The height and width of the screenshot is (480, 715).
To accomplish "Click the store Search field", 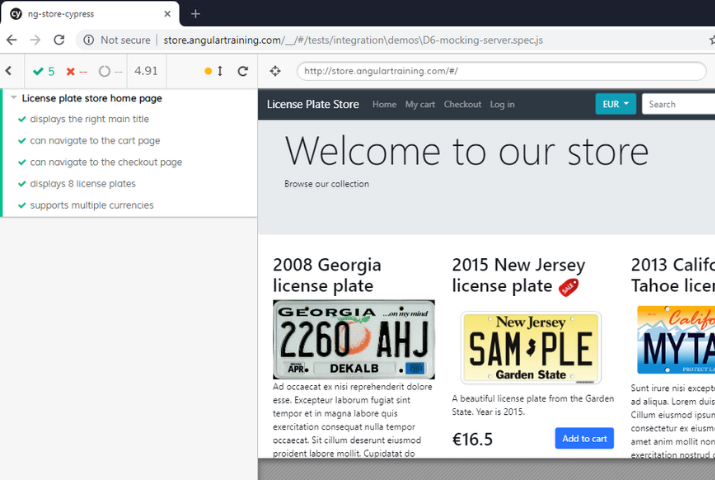I will point(678,104).
